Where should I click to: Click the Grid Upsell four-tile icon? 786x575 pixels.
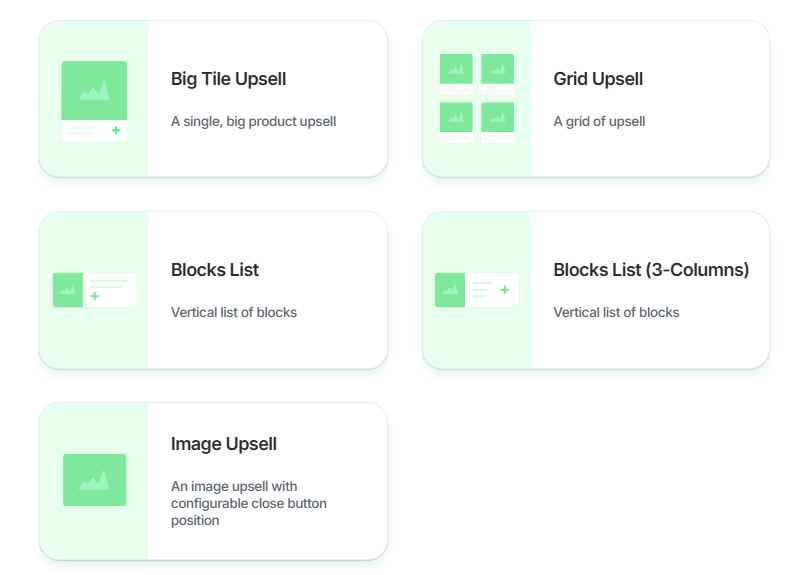[x=477, y=98]
